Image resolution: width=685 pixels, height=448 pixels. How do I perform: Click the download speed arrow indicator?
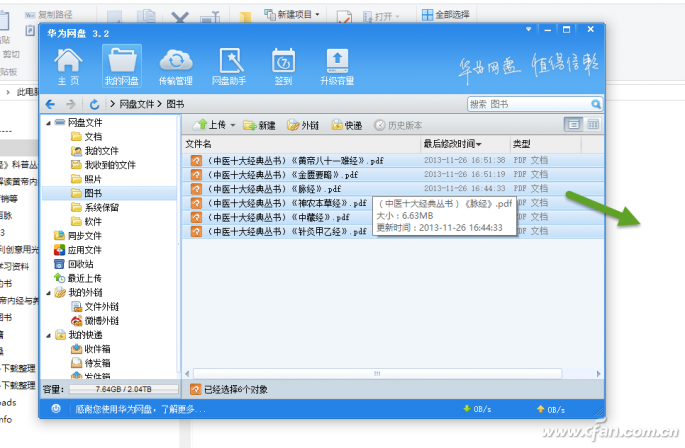click(467, 409)
